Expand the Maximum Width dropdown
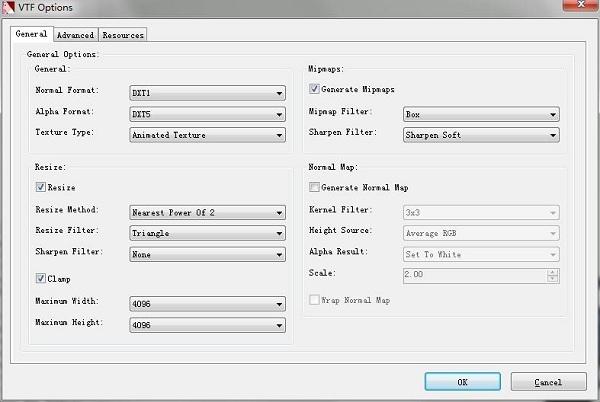600x402 pixels. [207, 303]
